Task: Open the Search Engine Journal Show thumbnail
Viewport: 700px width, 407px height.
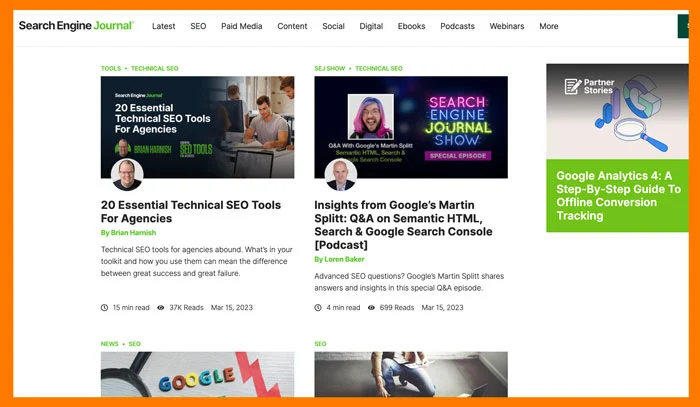Action: 411,127
